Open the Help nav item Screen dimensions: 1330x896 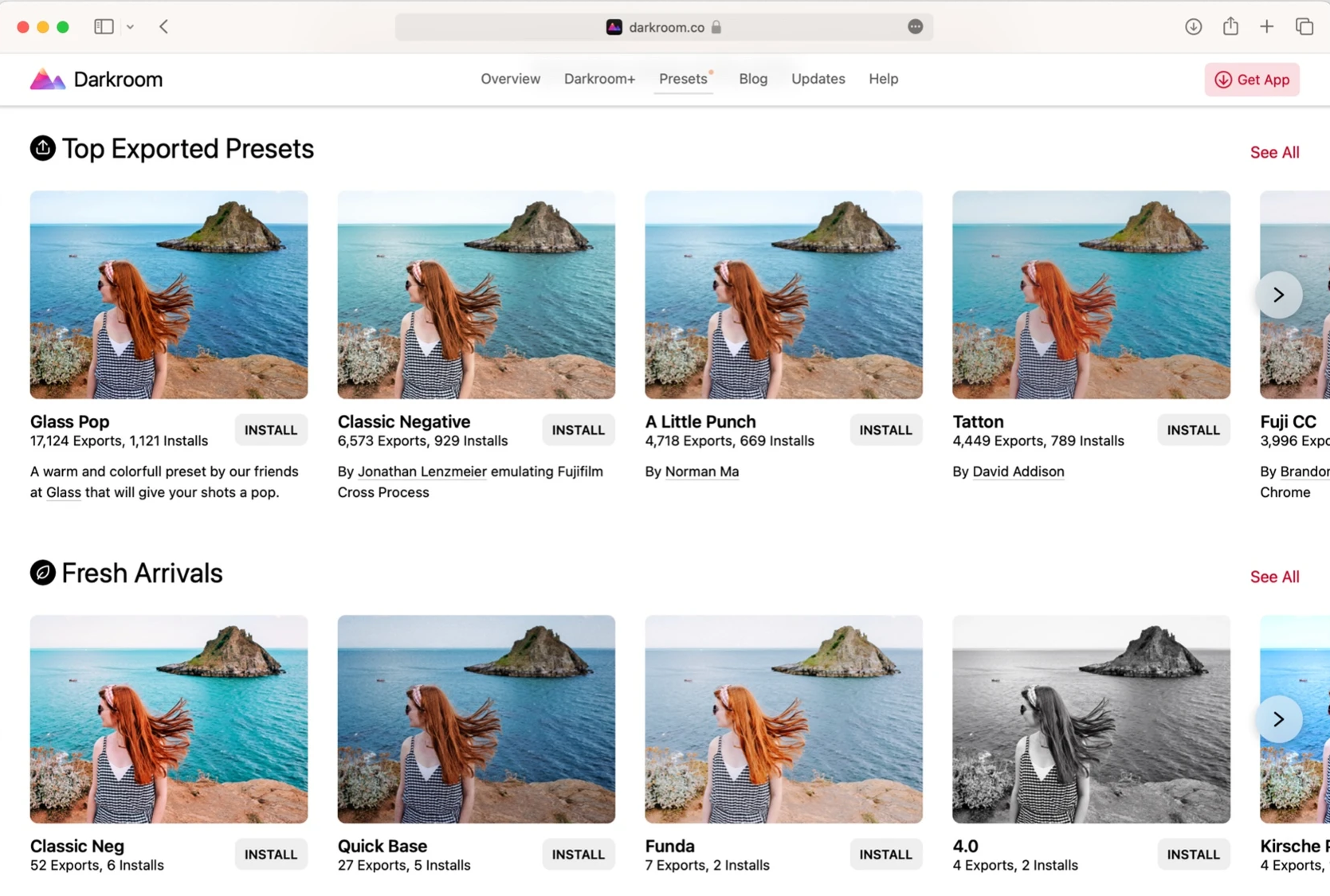tap(883, 79)
